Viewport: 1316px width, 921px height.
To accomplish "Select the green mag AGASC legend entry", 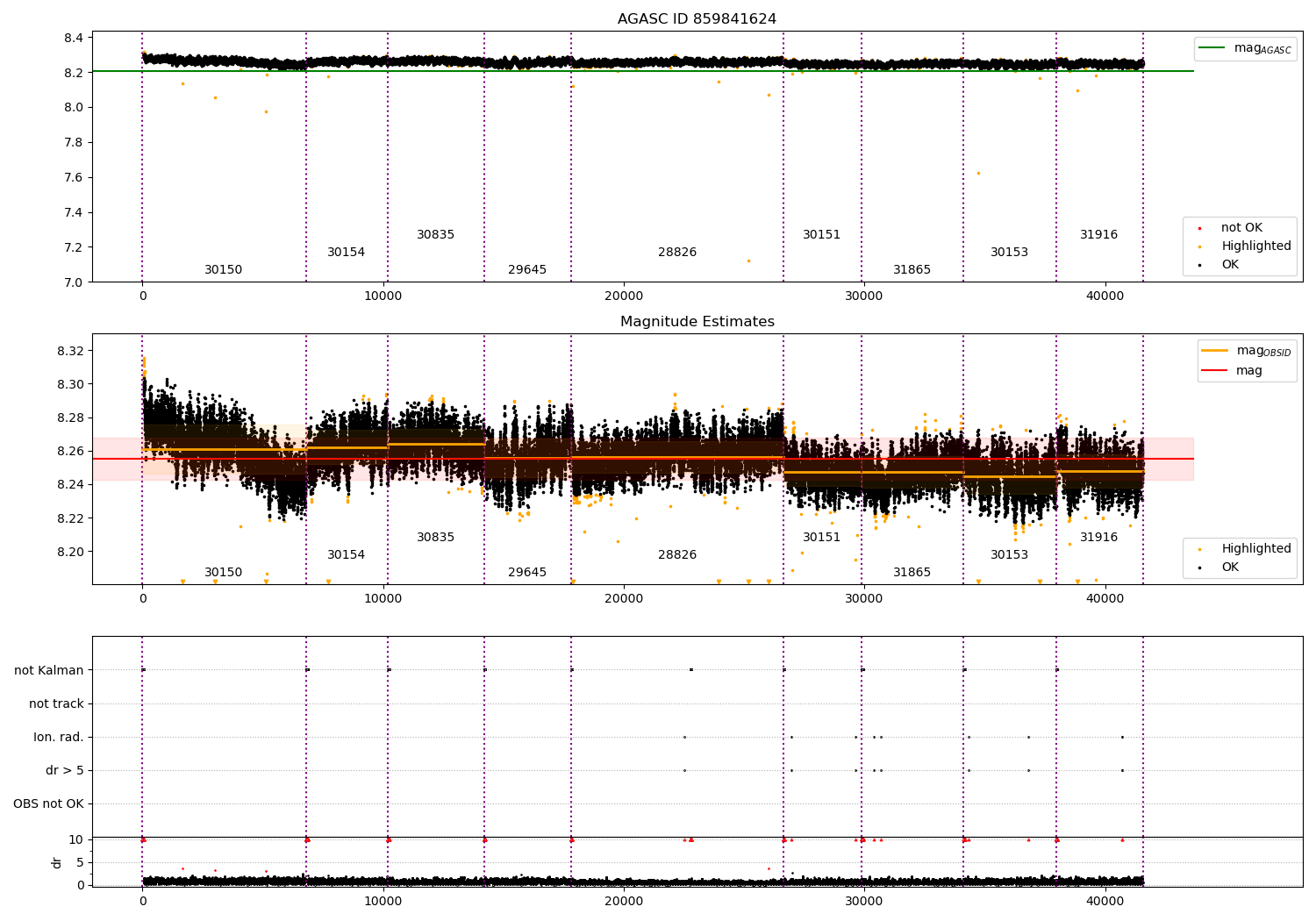I will [x=1245, y=48].
